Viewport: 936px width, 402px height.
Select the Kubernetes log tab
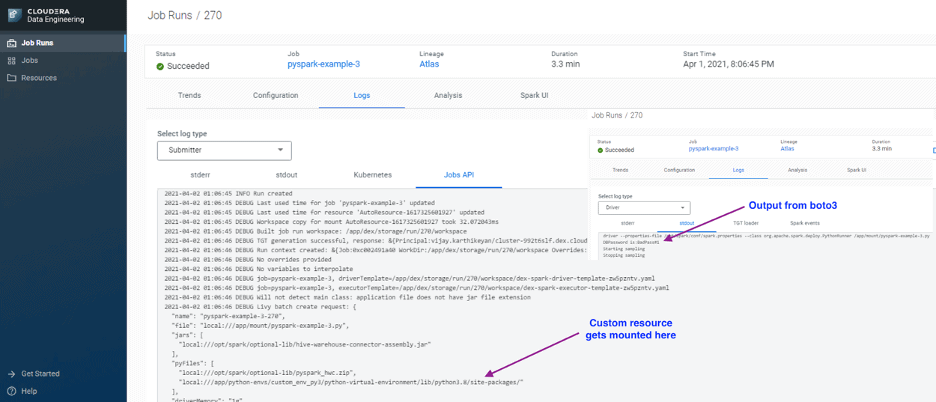[372, 175]
